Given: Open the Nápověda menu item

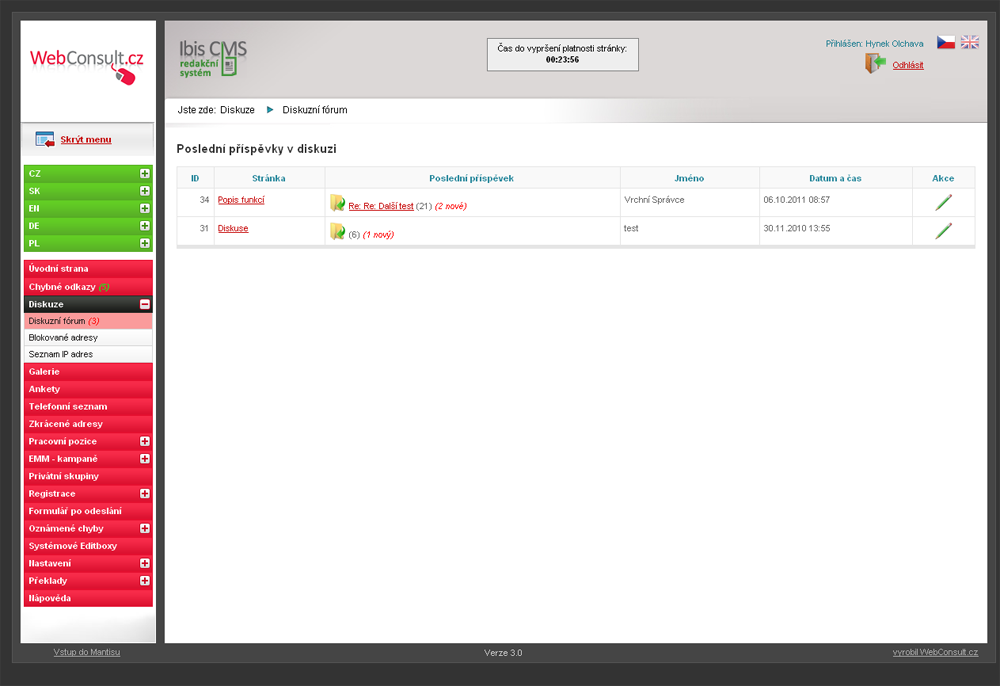Looking at the screenshot, I should tap(88, 598).
